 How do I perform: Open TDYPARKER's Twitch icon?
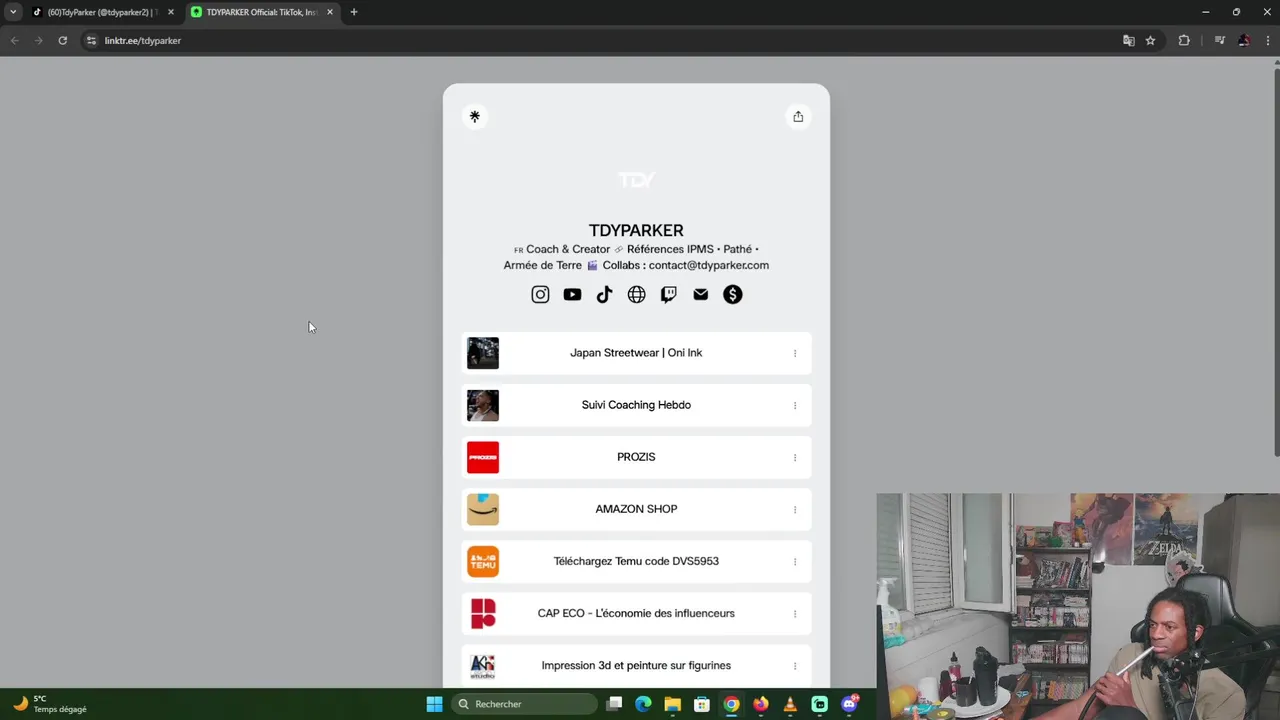click(x=669, y=294)
